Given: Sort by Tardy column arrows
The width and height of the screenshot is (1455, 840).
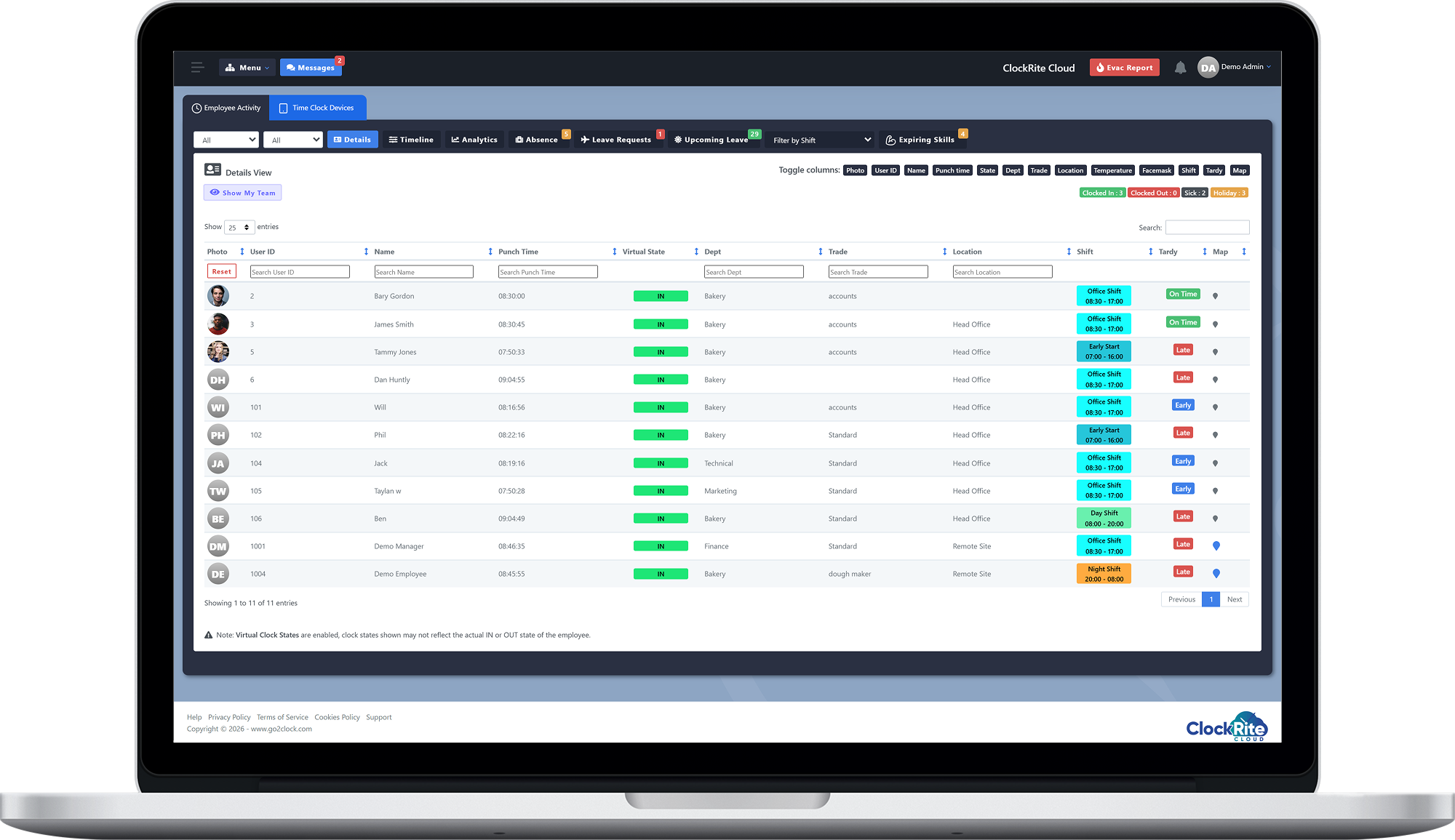Looking at the screenshot, I should tap(1205, 252).
